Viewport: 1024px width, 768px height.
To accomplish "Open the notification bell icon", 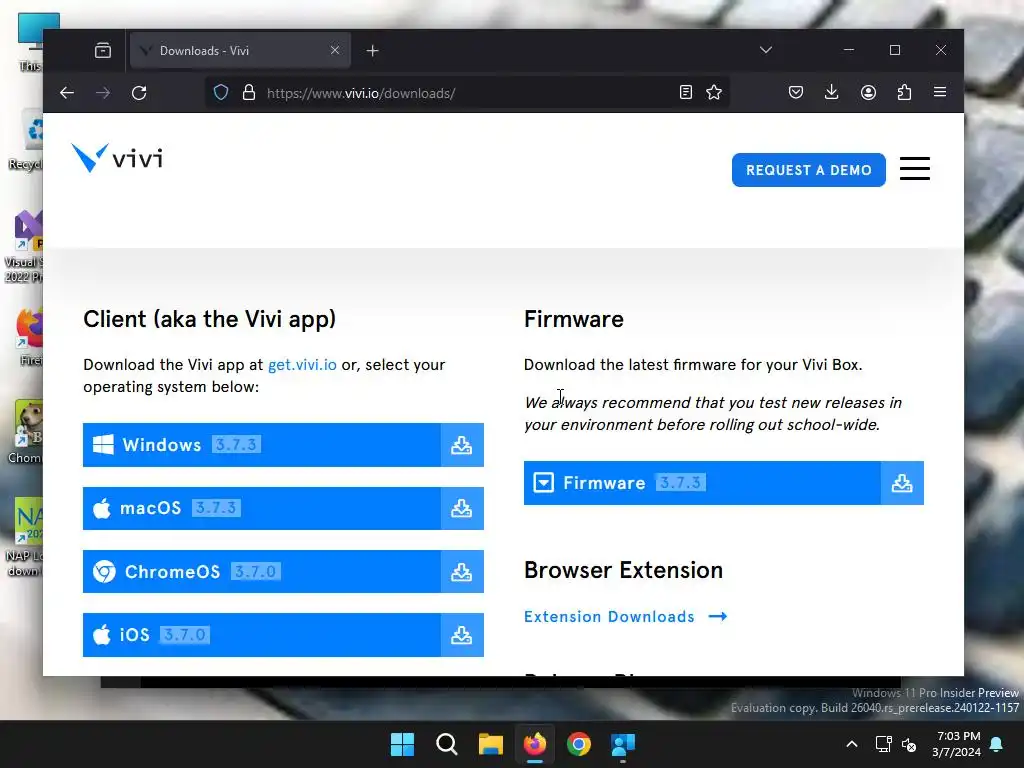I will [x=997, y=744].
